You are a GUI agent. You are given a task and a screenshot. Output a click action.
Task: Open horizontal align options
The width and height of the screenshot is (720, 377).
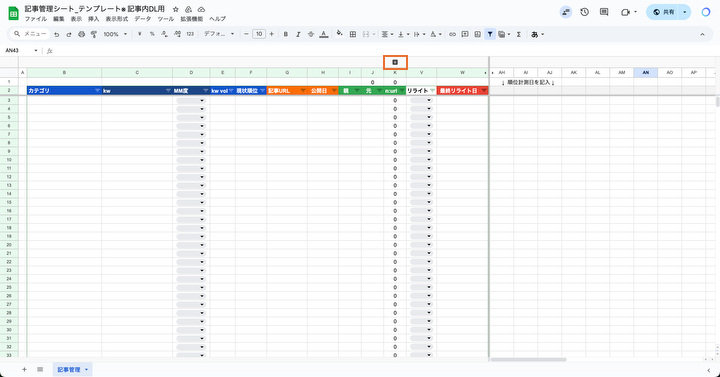pos(387,34)
